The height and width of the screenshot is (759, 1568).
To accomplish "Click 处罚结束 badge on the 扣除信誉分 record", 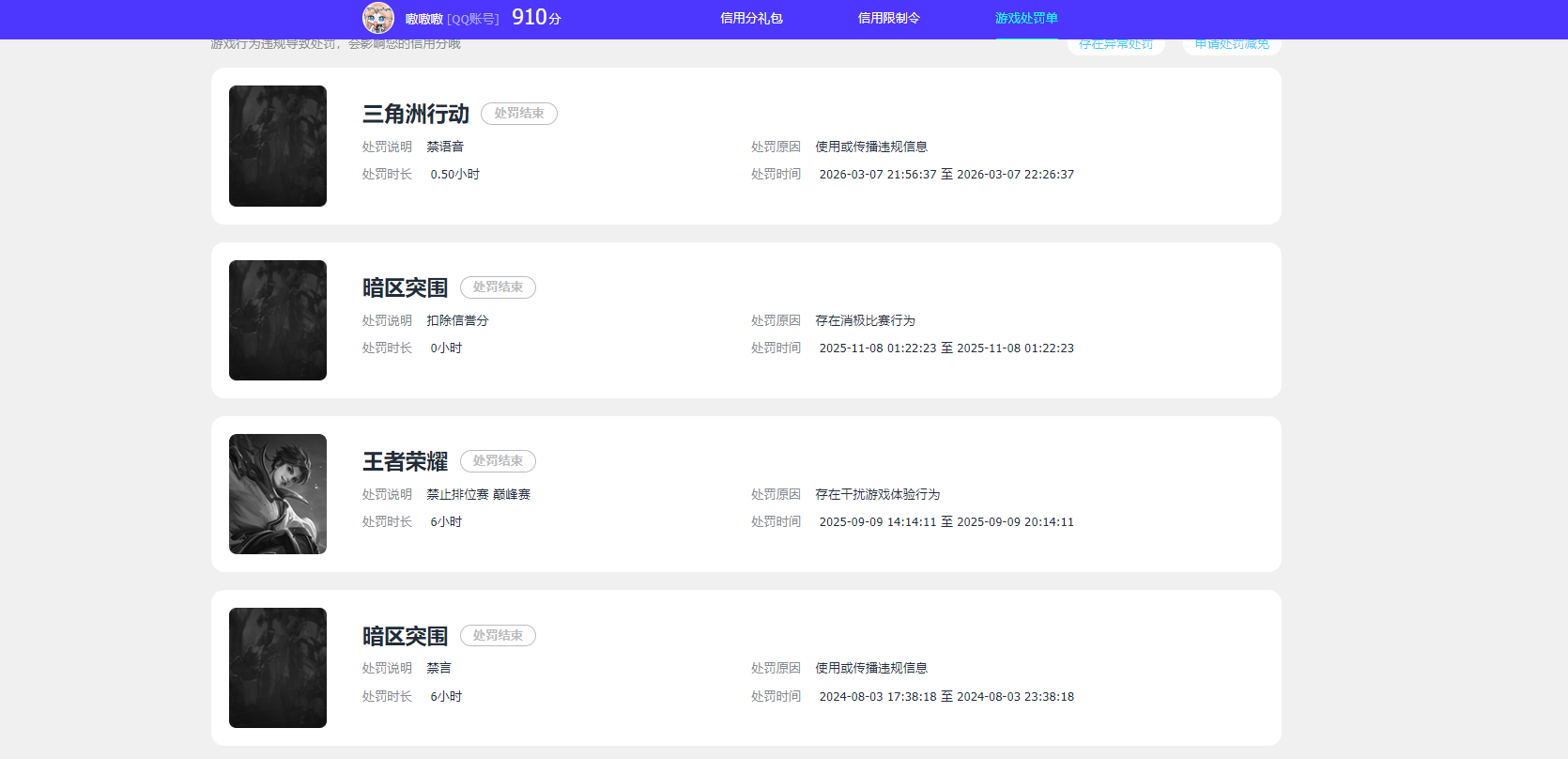I will click(498, 287).
